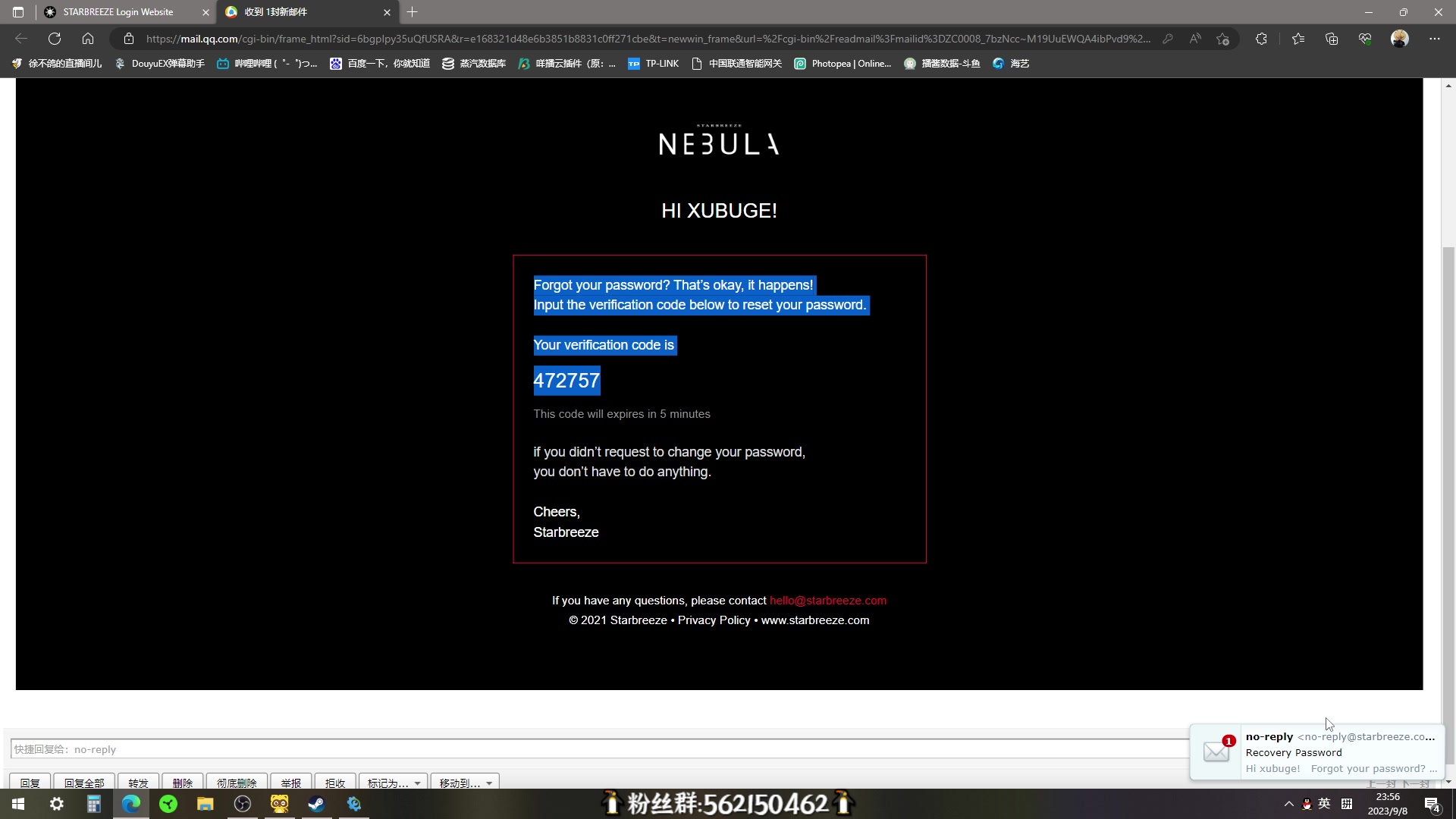Open the Favorites list
Image resolution: width=1456 pixels, height=819 pixels.
coord(1298,39)
